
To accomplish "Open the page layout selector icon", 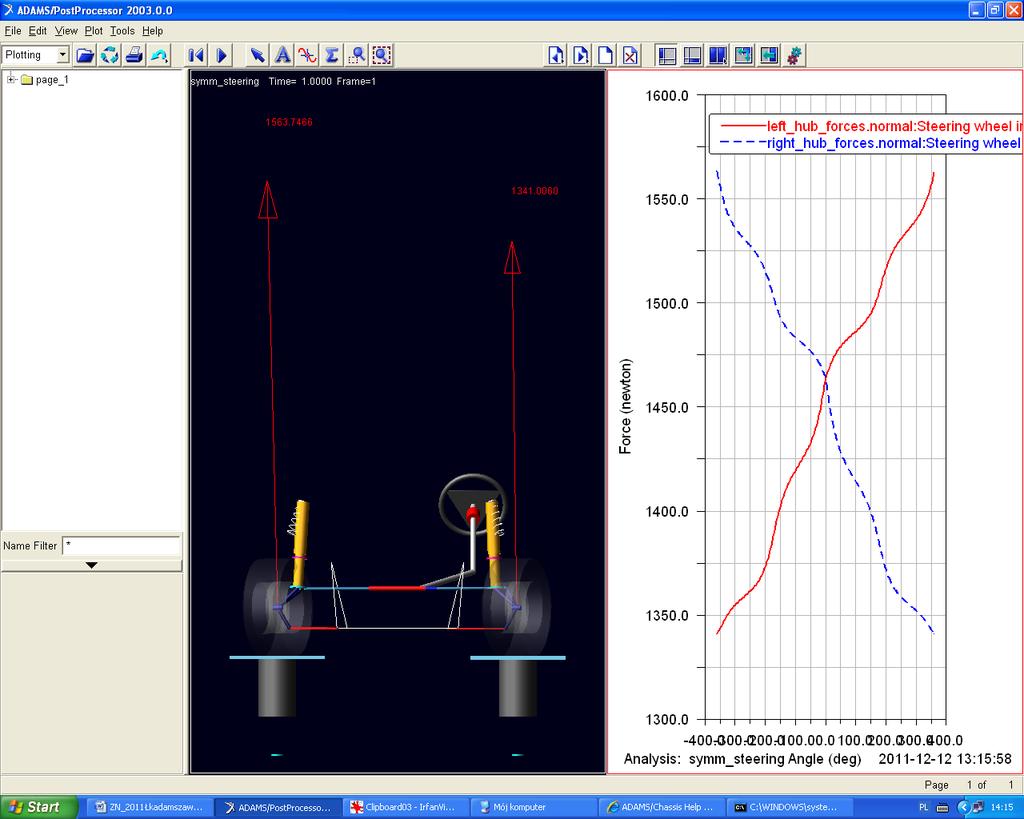I will pyautogui.click(x=718, y=56).
